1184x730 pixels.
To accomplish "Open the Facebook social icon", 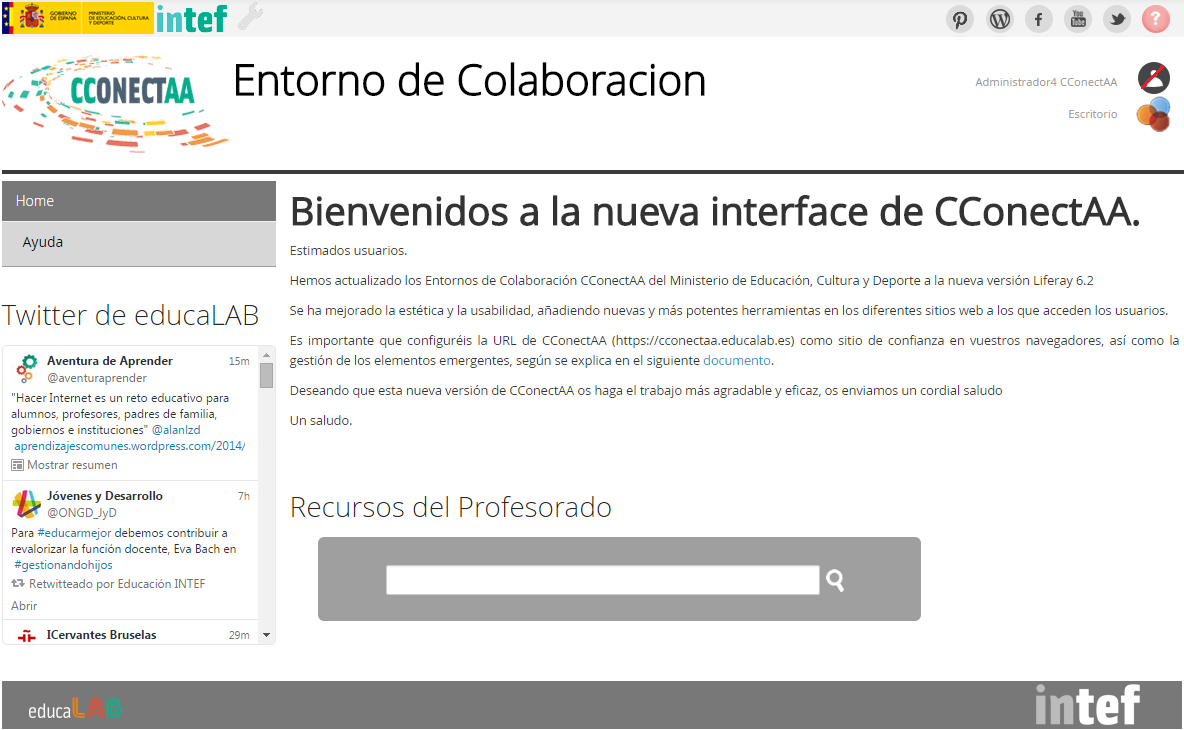I will [1038, 18].
